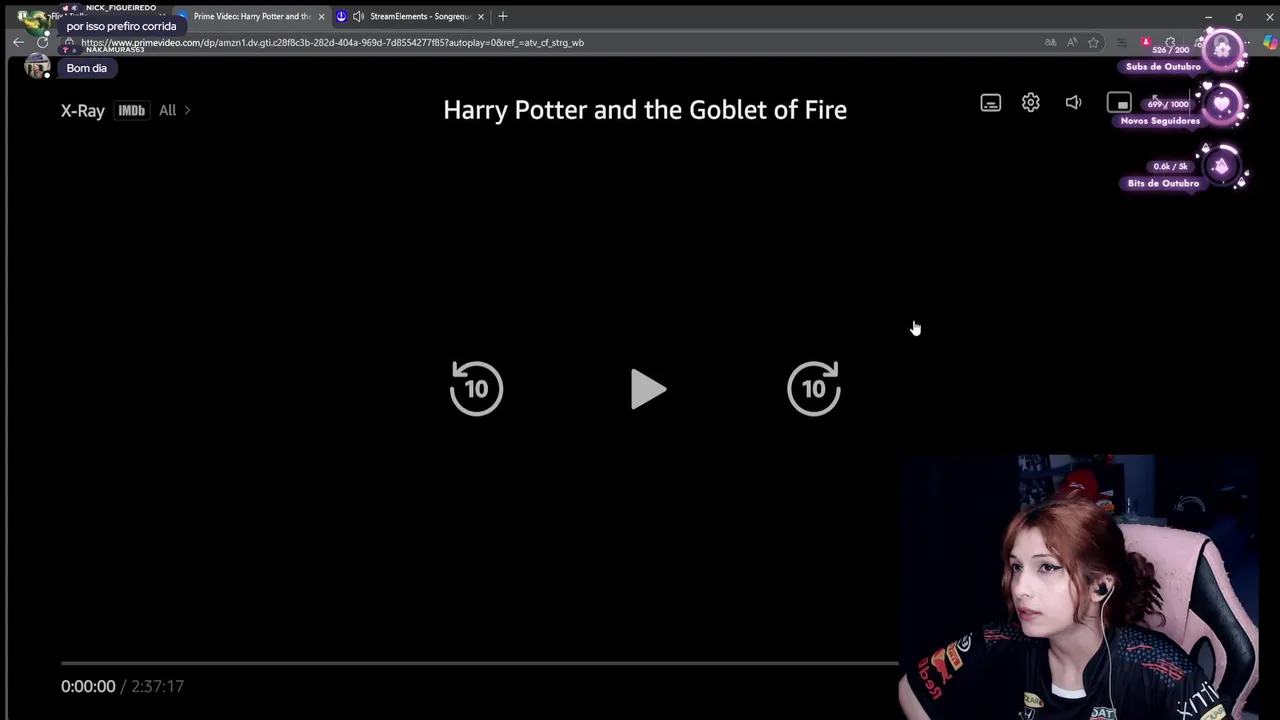Open subtitles and audio options
The width and height of the screenshot is (1280, 720).
[x=990, y=103]
